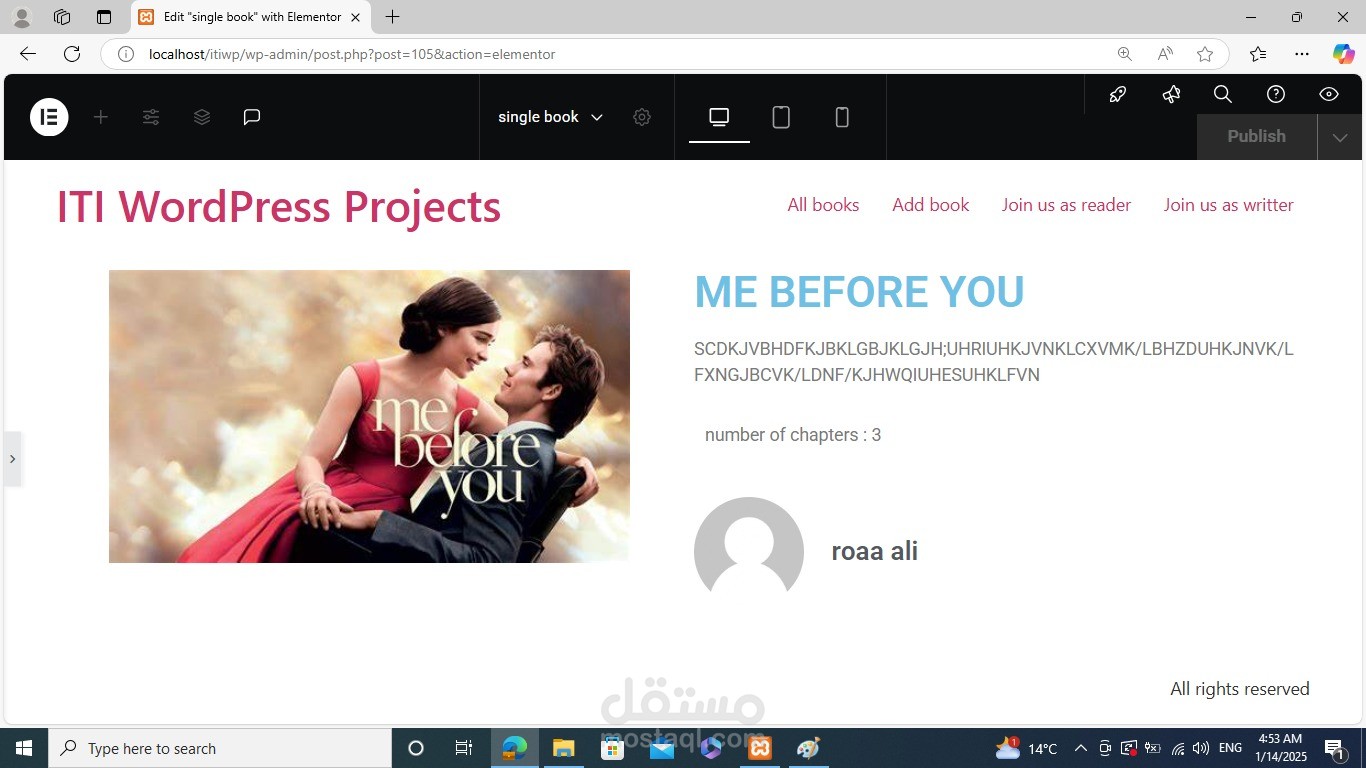The height and width of the screenshot is (768, 1366).
Task: Click the Elementor logo icon
Action: 49,117
